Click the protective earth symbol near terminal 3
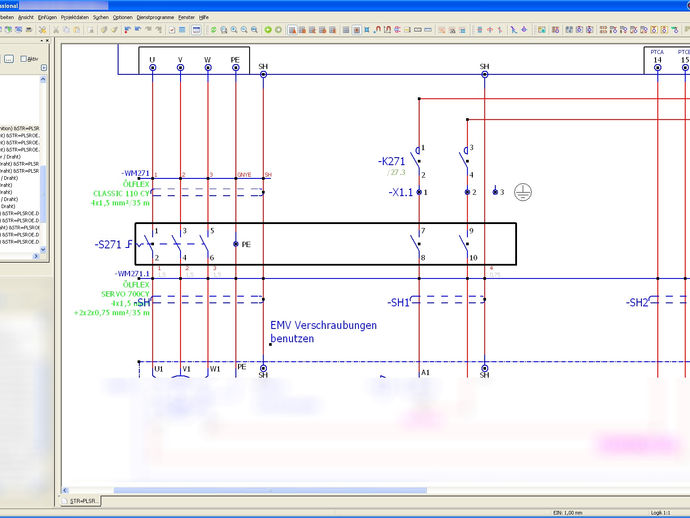690x518 pixels. tap(523, 192)
